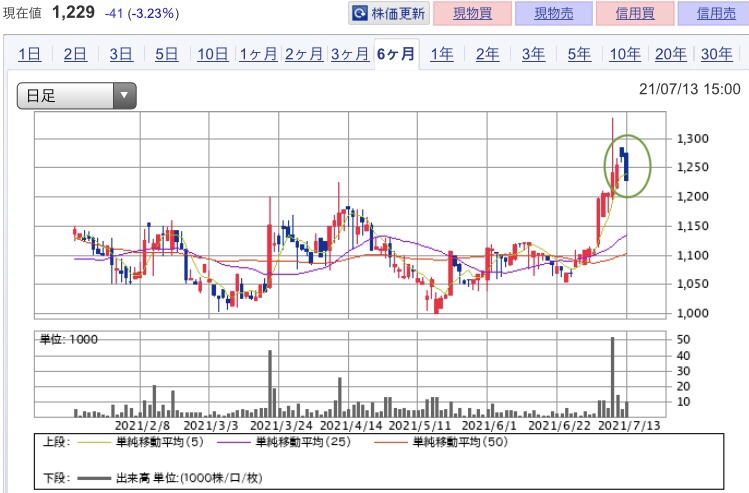749x493 pixels.
Task: Switch chart to 30年 range
Action: (717, 54)
